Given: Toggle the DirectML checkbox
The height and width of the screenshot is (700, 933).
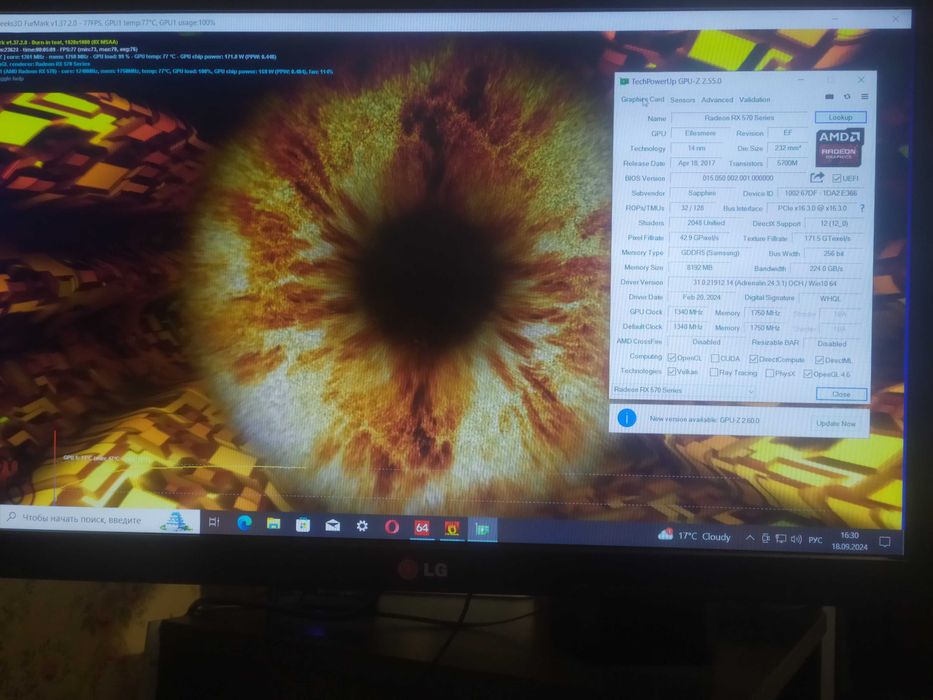Looking at the screenshot, I should pos(819,360).
